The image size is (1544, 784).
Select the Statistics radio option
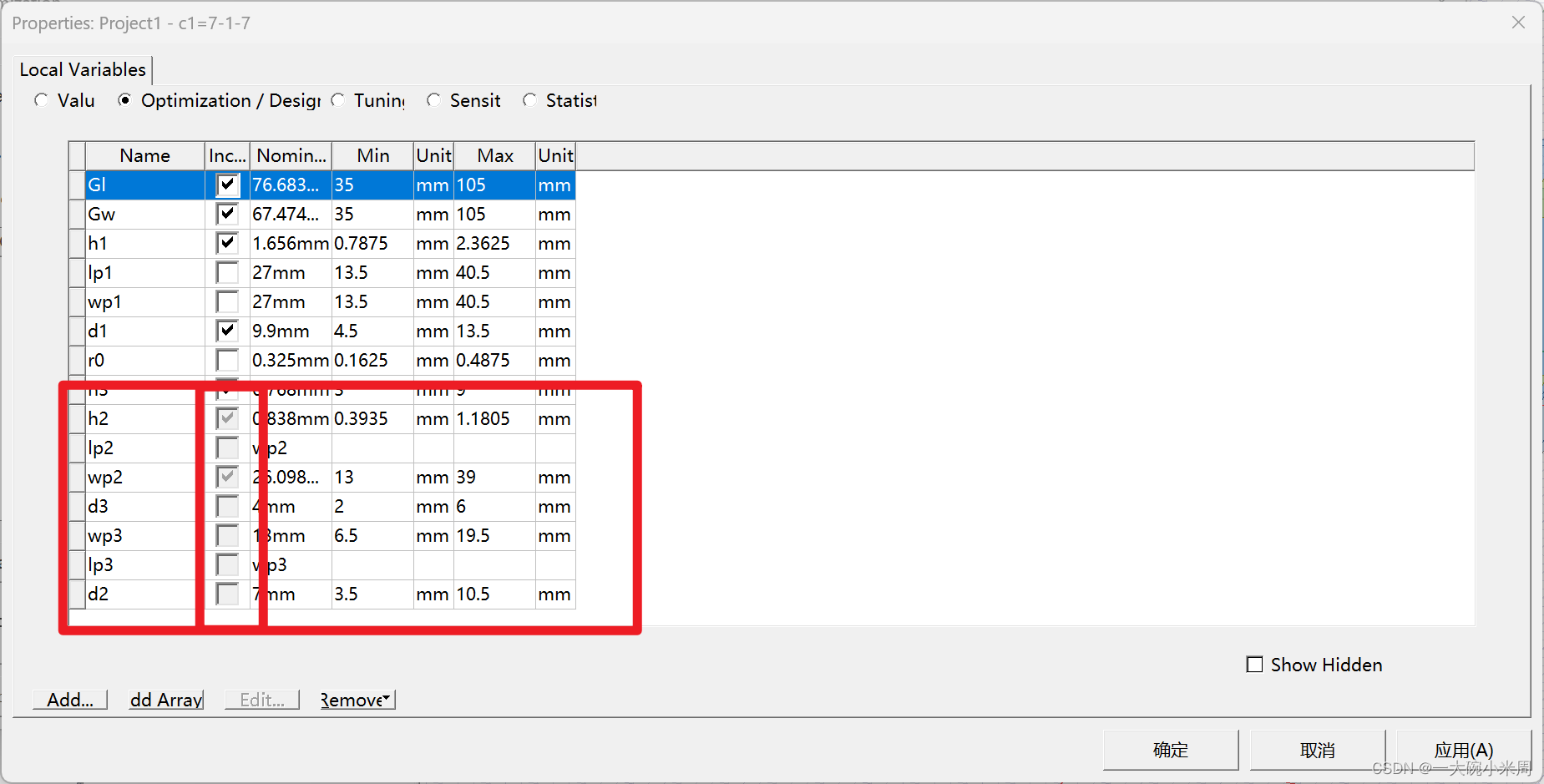(x=529, y=100)
